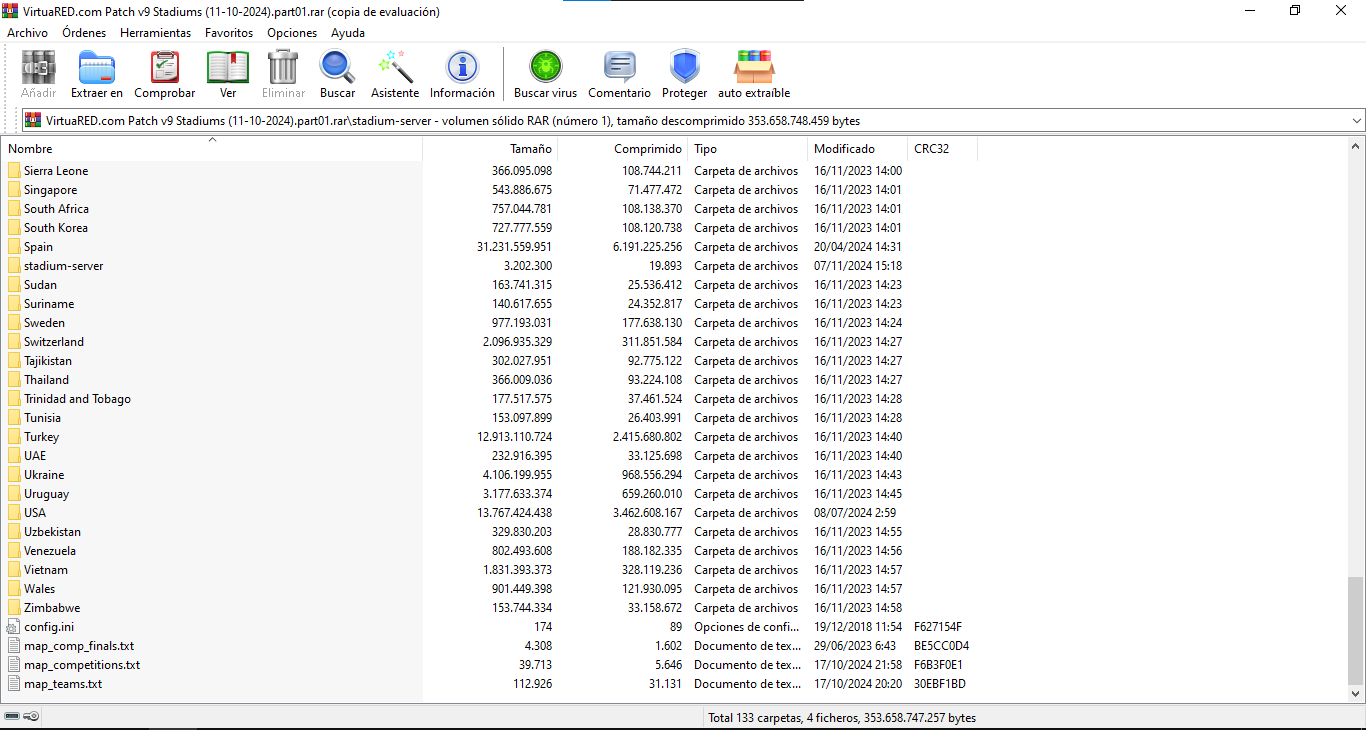
Task: Select map_teams.txt file icon
Action: (14, 684)
